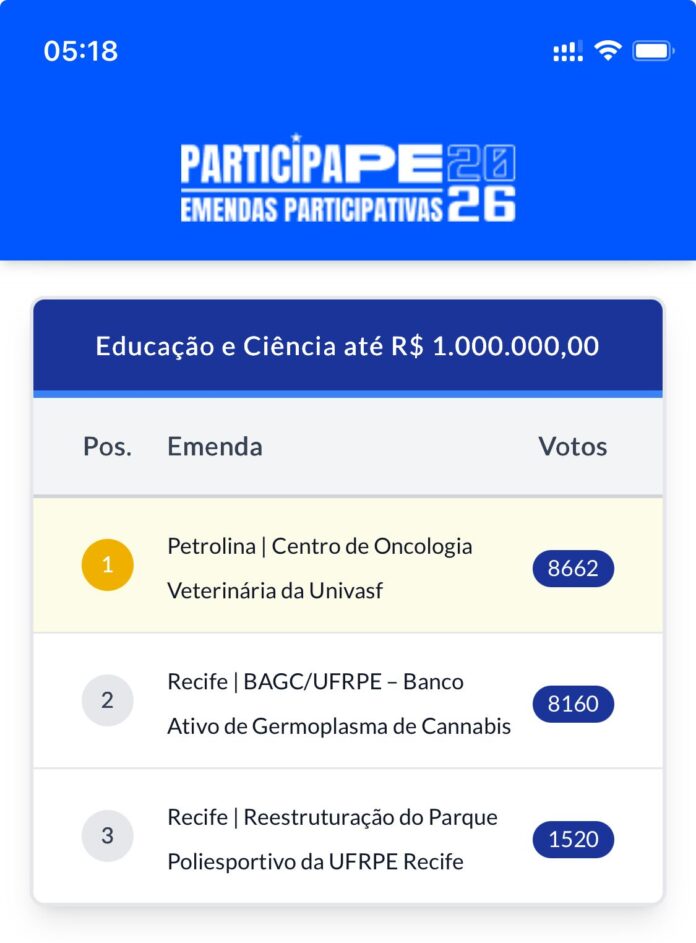Screen dimensions: 696x943
Task: Tap the gold position 1 badge
Action: (107, 566)
